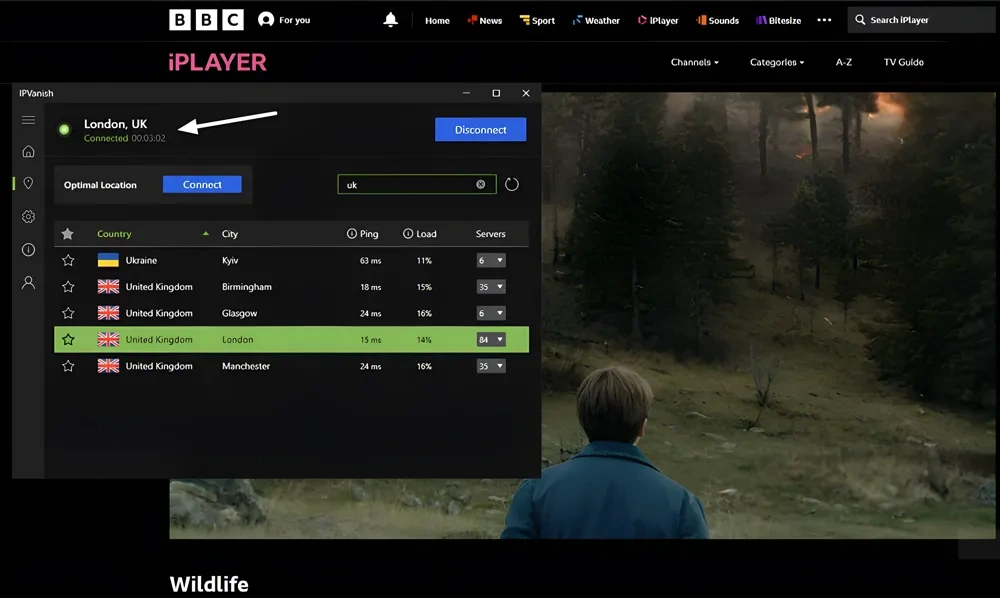The width and height of the screenshot is (1000, 598).
Task: Open IPVanish account profile icon
Action: coord(28,282)
